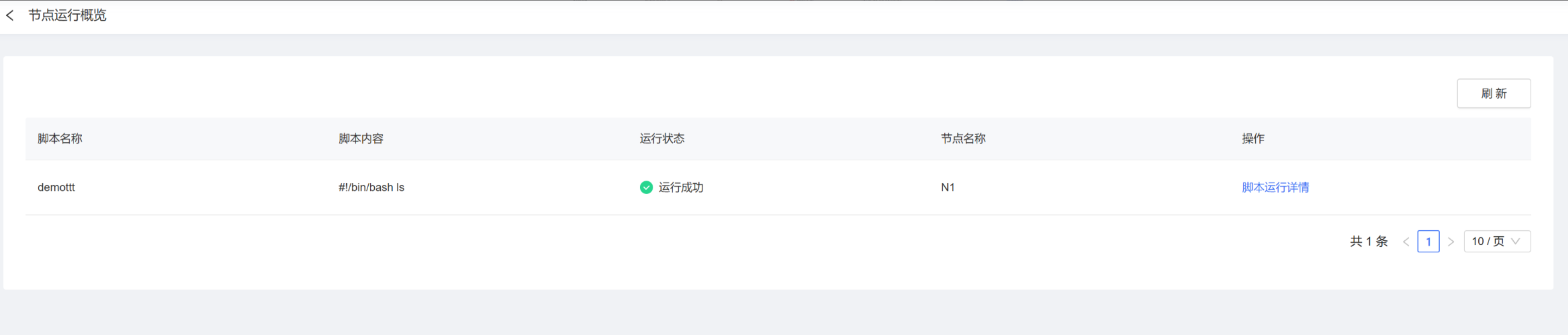
Task: Click the 脚本内容 column header
Action: (x=360, y=139)
